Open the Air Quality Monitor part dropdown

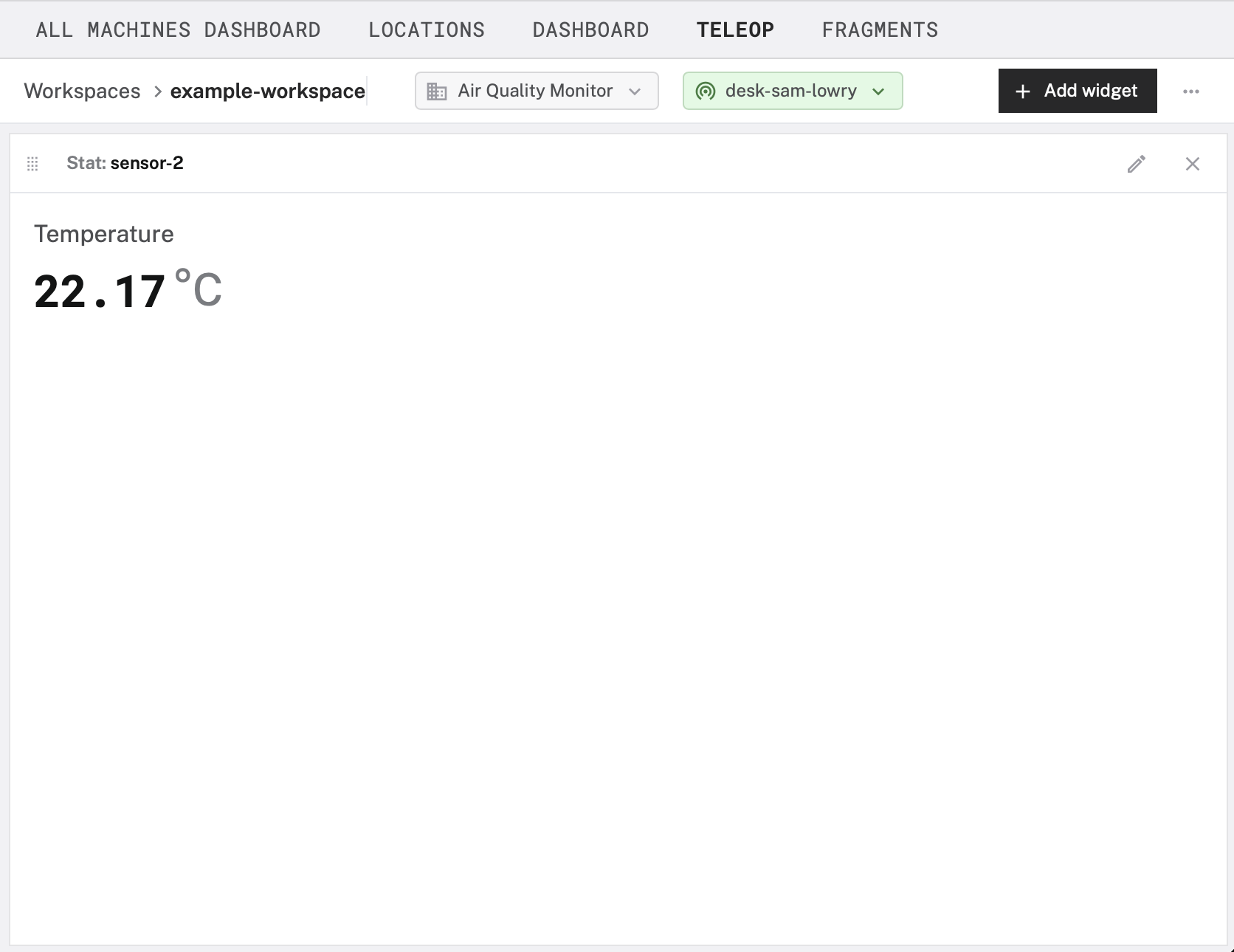pyautogui.click(x=537, y=91)
